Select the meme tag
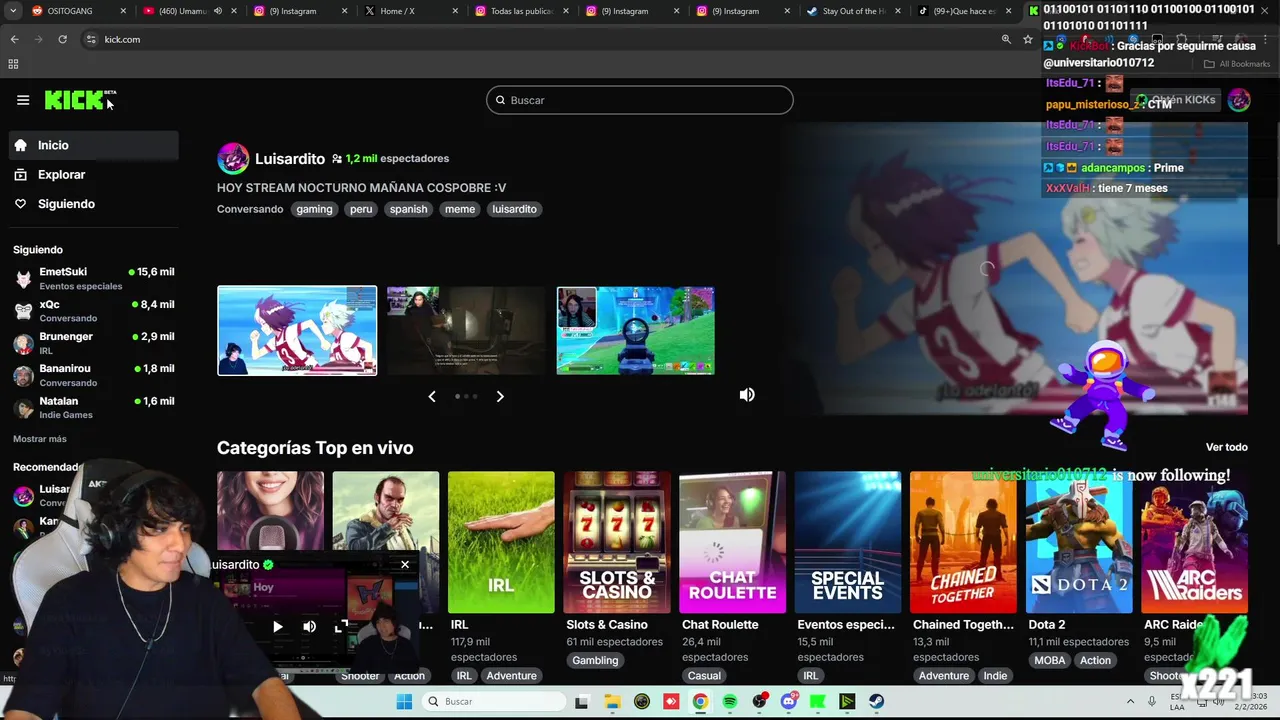Viewport: 1280px width, 720px height. coord(460,209)
